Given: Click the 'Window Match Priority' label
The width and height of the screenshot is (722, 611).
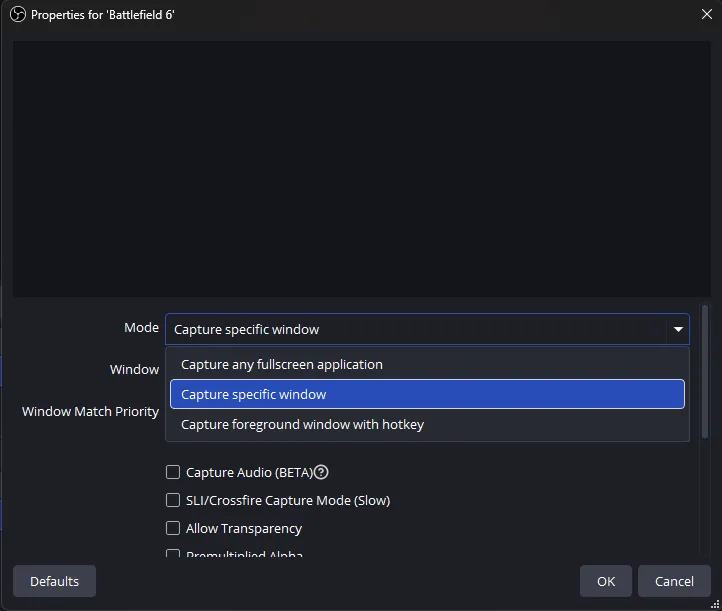Looking at the screenshot, I should 90,411.
